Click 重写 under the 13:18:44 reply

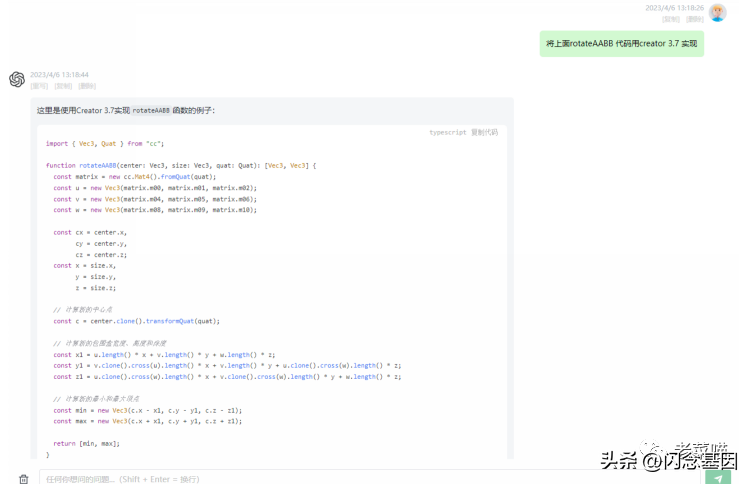pos(39,86)
